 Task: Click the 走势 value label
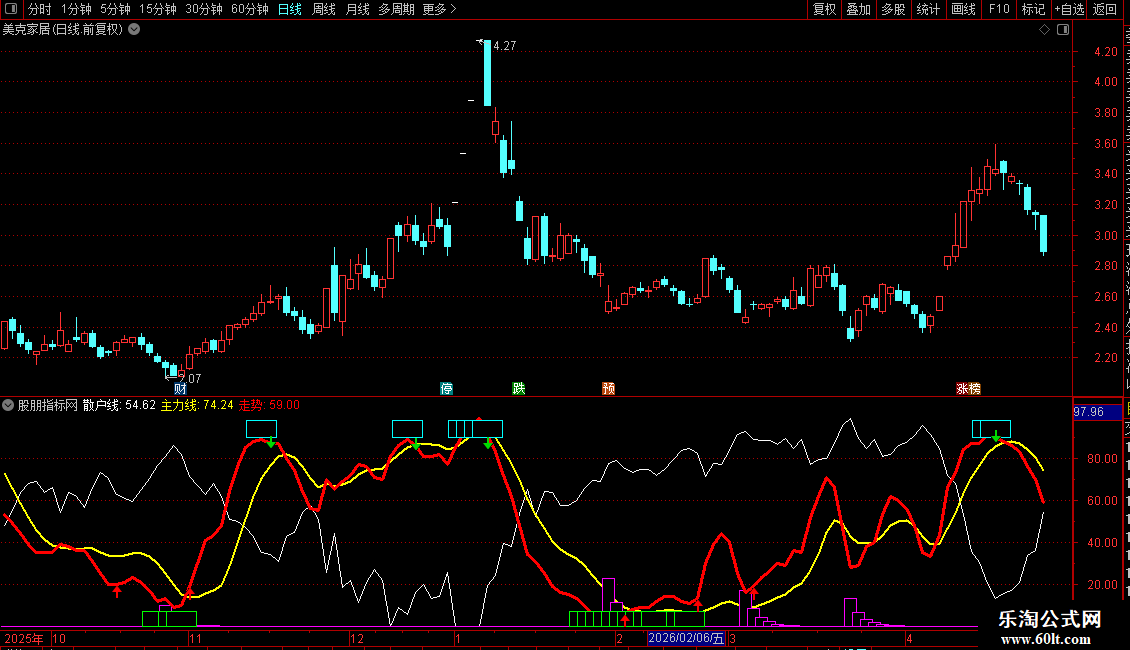(269, 405)
